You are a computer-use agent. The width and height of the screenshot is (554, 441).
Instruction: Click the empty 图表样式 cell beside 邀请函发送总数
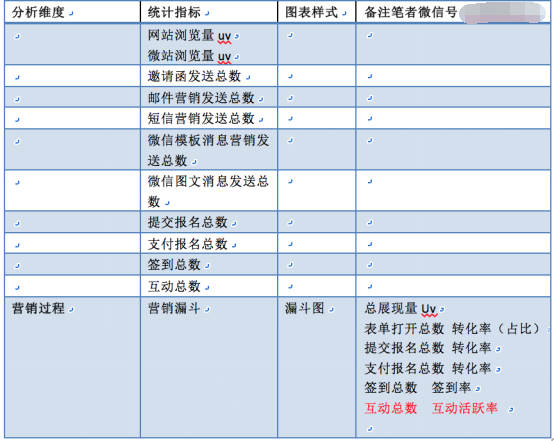coord(317,76)
